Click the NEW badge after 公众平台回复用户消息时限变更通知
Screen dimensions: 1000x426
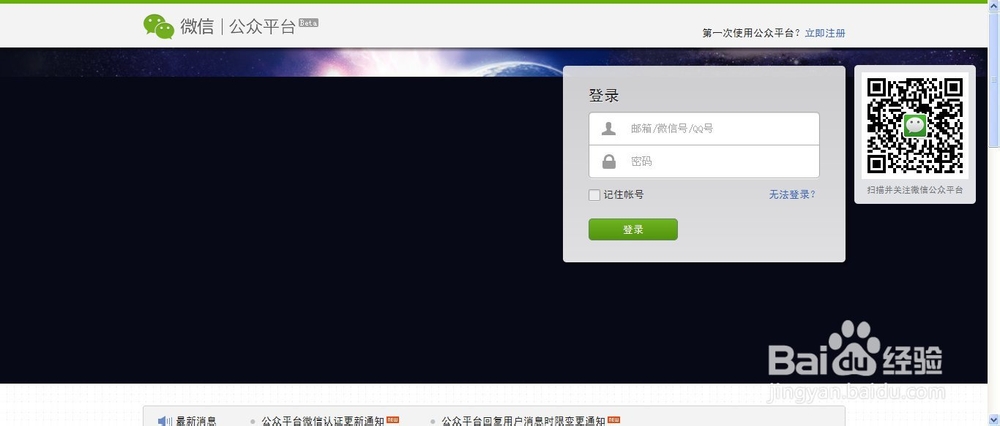[614, 420]
